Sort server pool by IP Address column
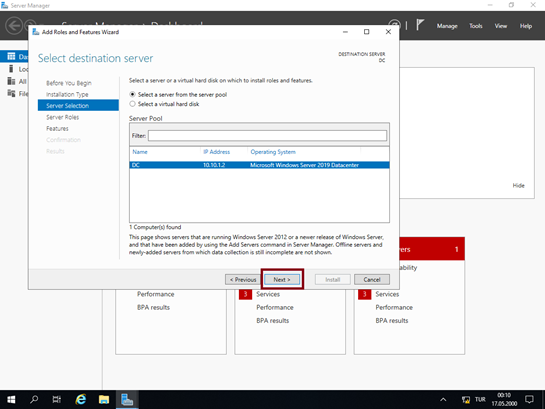The image size is (545, 409). tap(217, 152)
